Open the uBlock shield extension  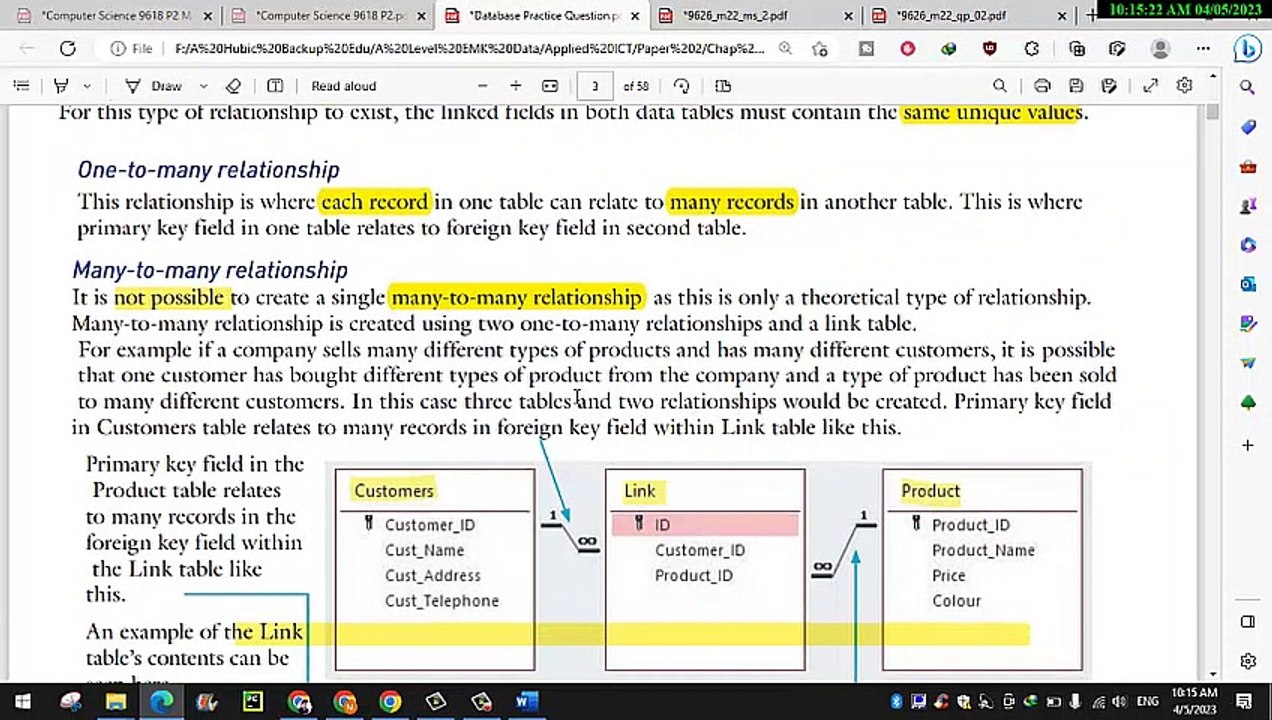(x=989, y=48)
